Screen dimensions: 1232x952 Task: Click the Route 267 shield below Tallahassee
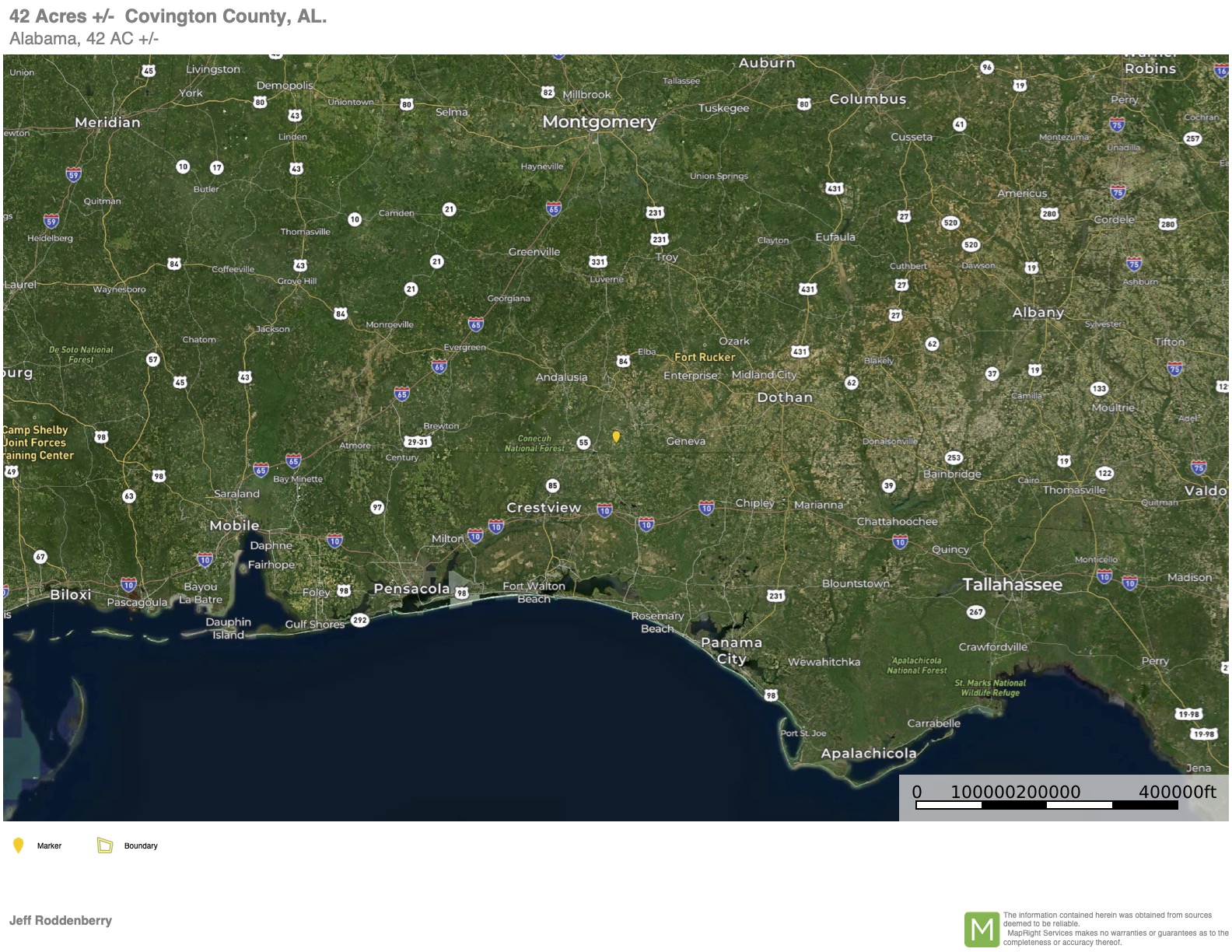(975, 612)
